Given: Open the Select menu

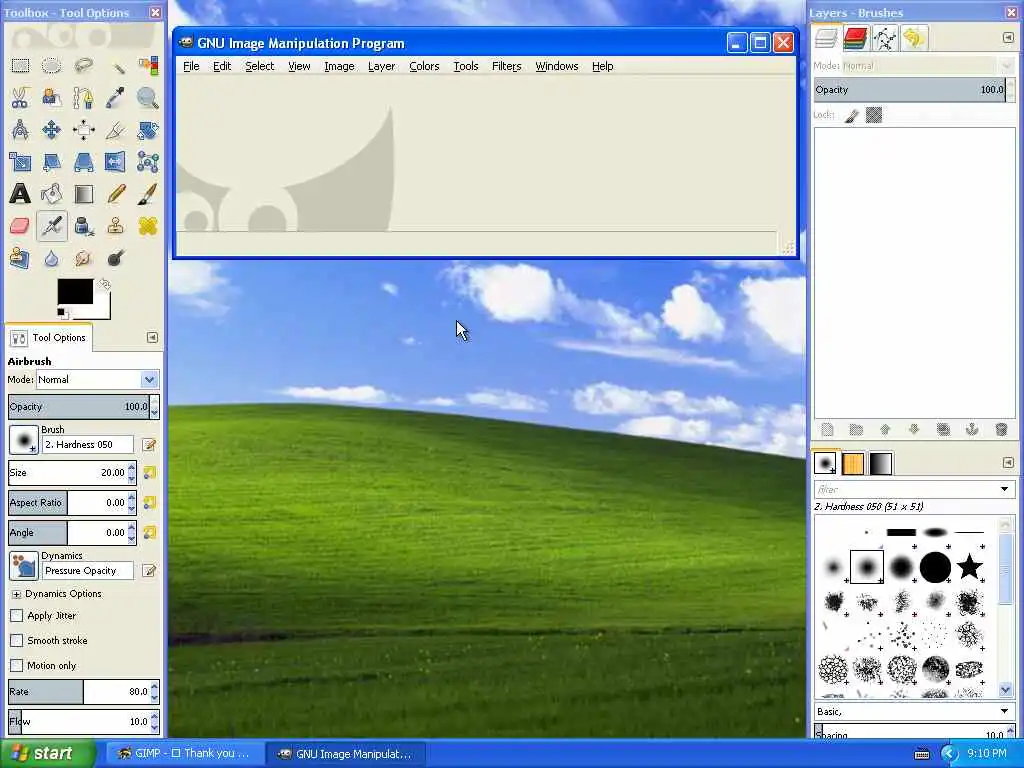Looking at the screenshot, I should pos(259,66).
